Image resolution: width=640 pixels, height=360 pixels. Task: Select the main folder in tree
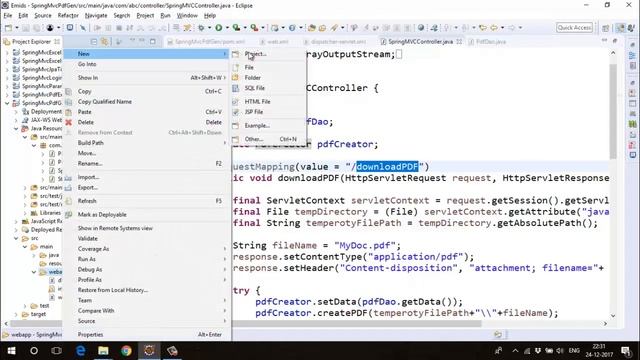[x=42, y=247]
